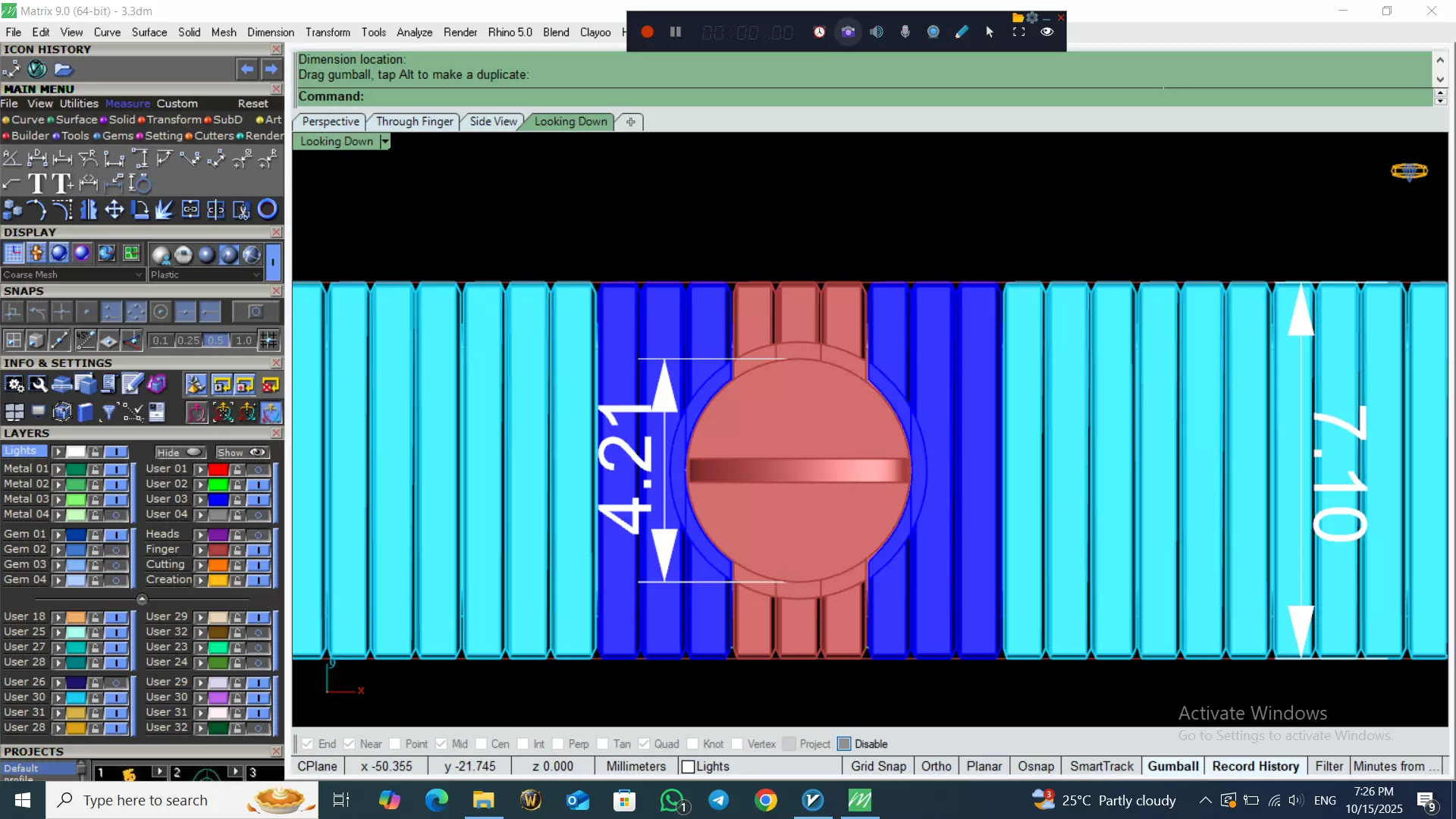Click the move arrows transform icon

[114, 209]
